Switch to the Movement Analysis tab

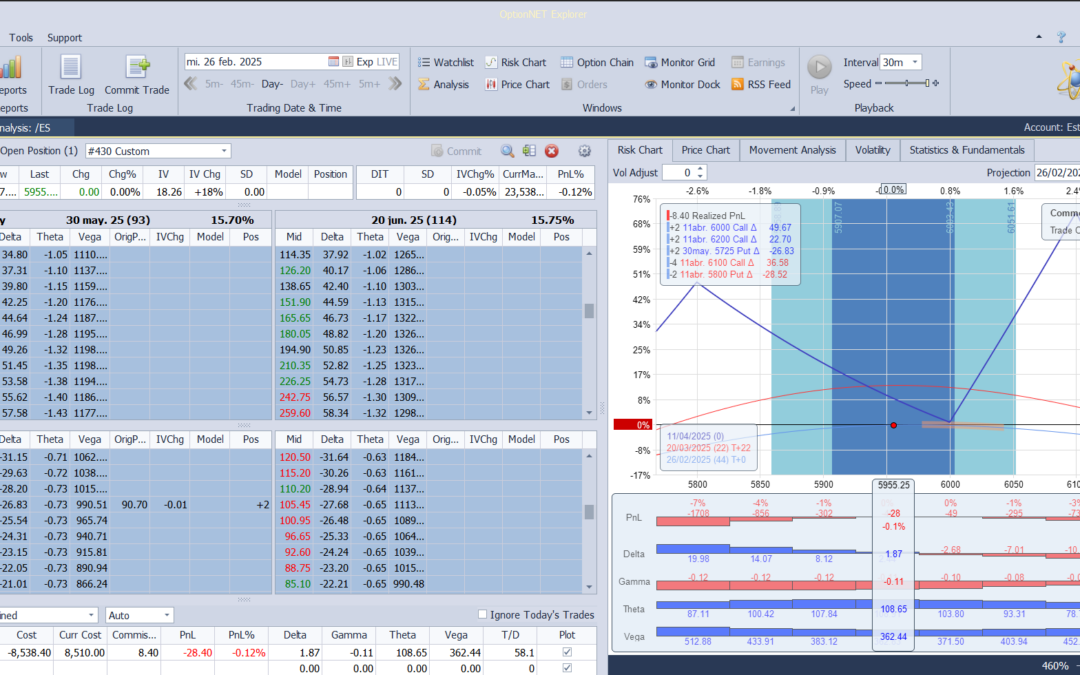(792, 150)
